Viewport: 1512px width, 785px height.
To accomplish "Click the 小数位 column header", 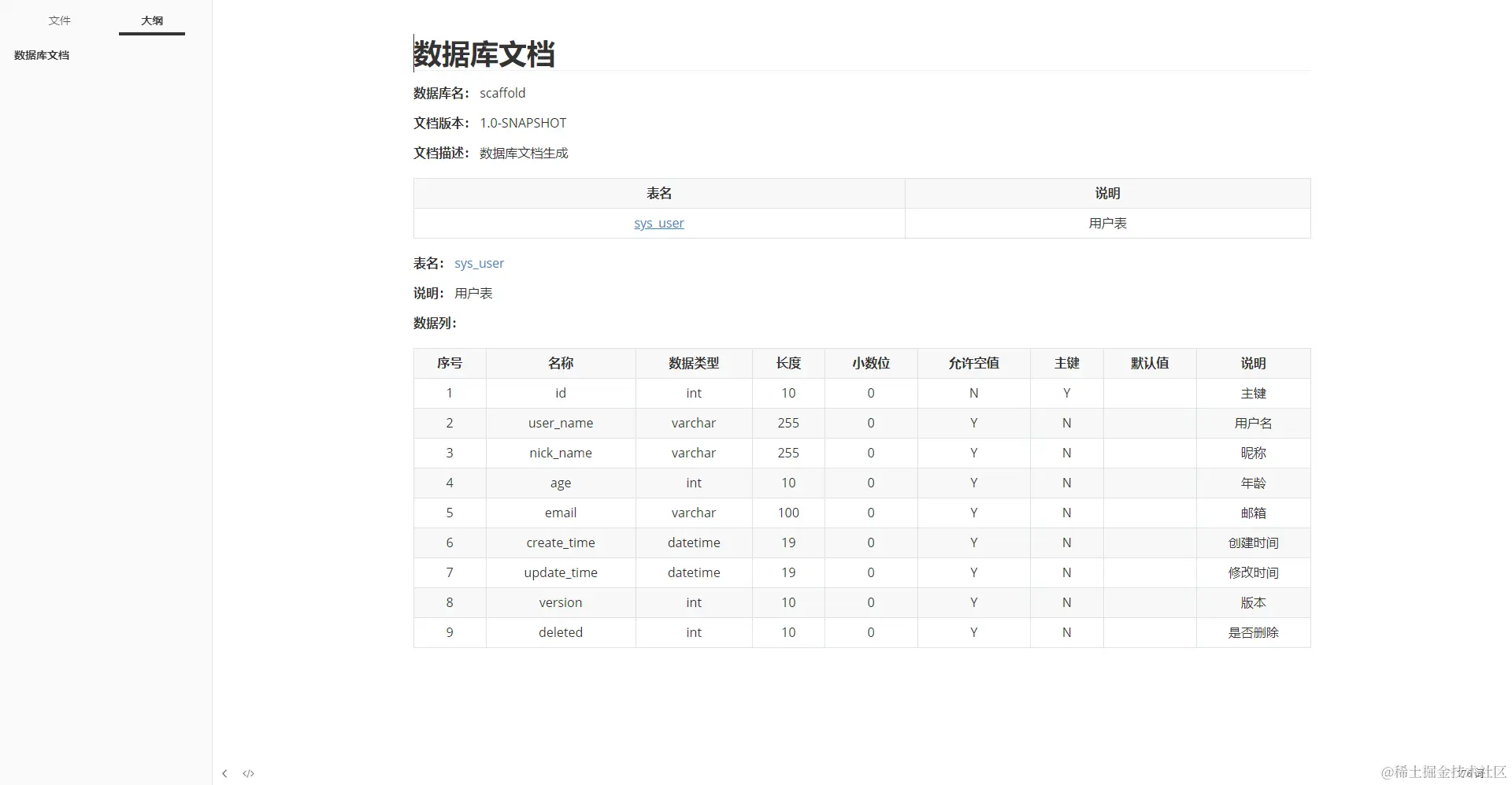I will tap(871, 363).
